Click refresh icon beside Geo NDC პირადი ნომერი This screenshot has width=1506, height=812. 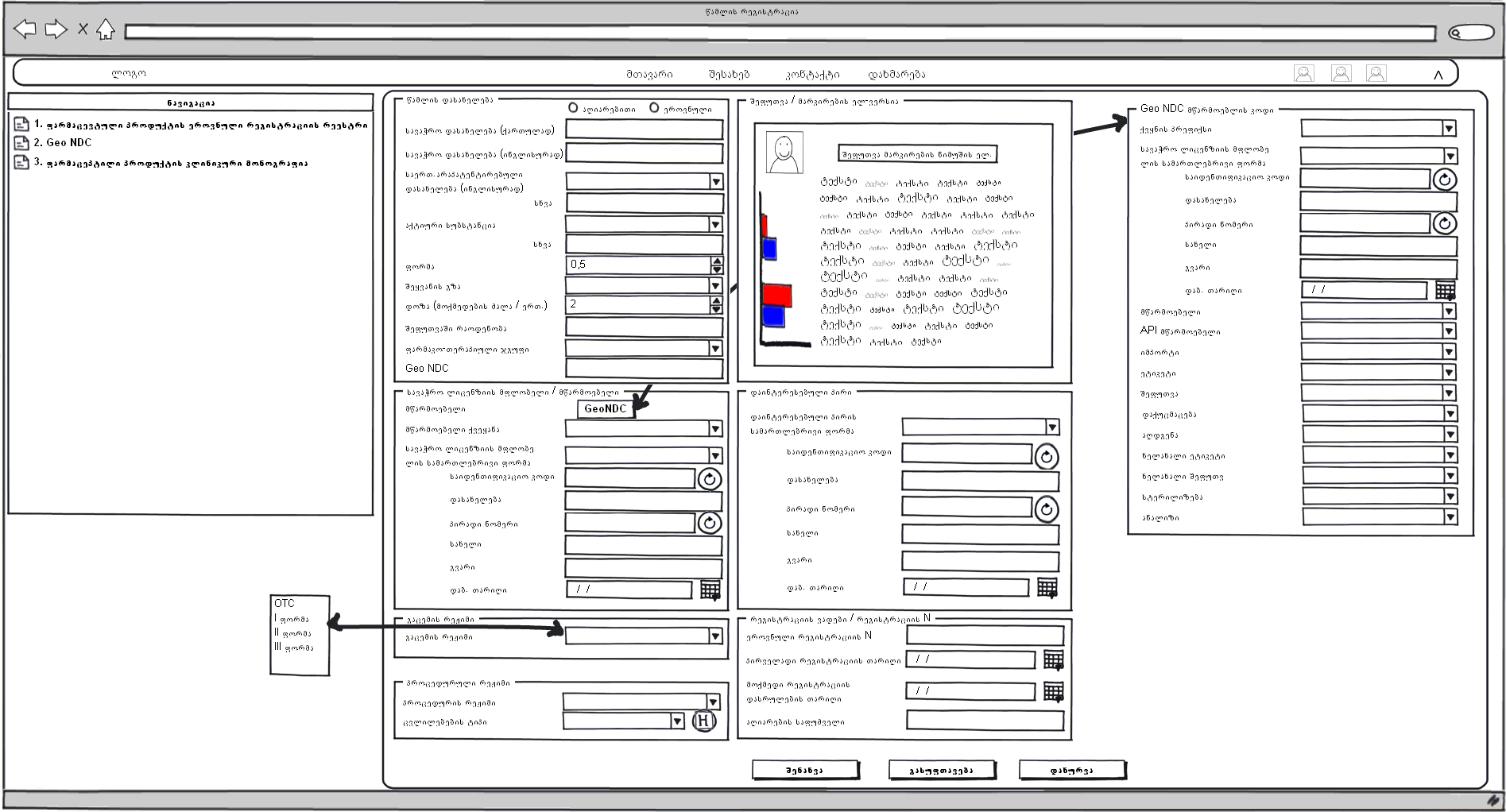pyautogui.click(x=1444, y=224)
